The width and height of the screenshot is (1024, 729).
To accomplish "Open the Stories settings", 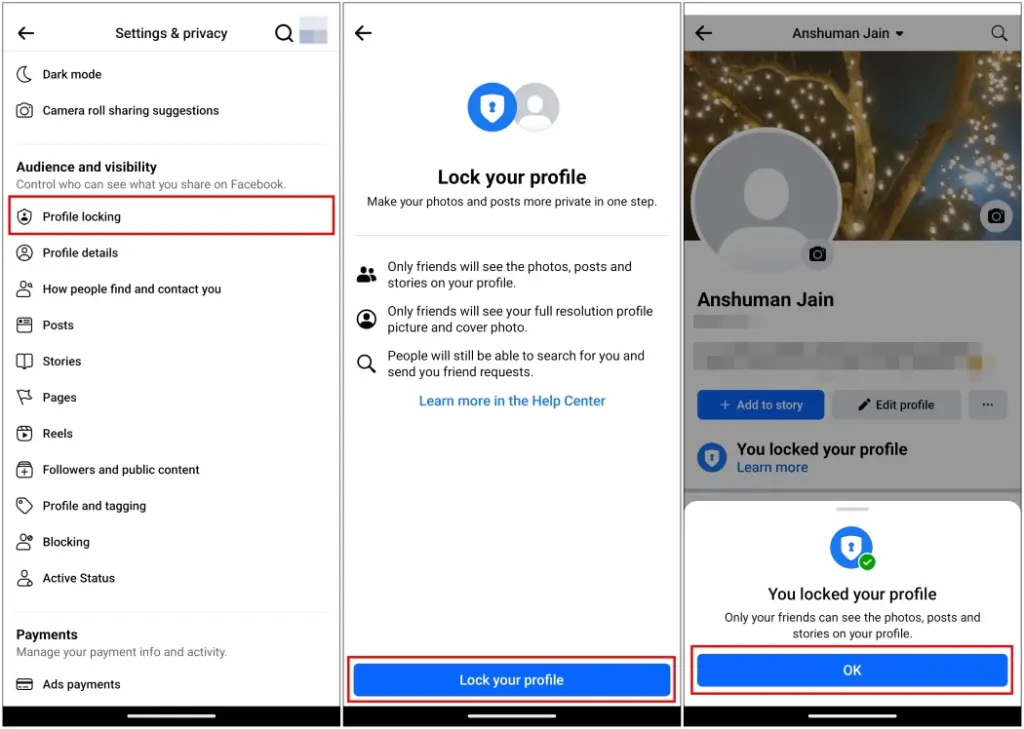I will (171, 361).
